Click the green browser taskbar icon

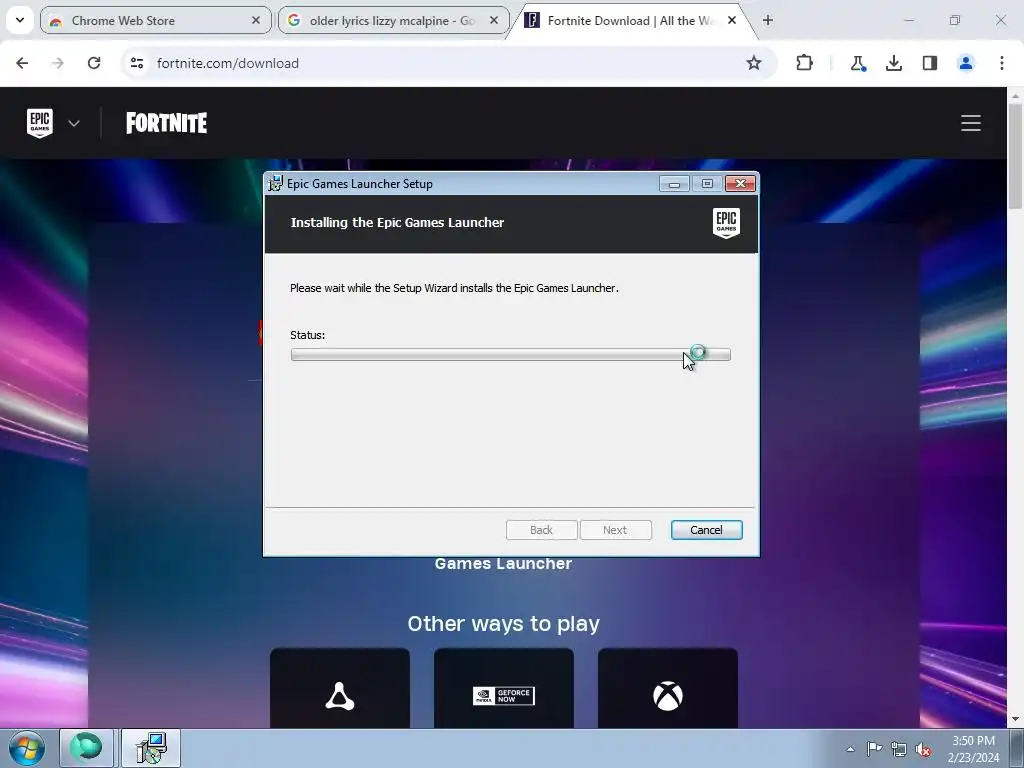click(86, 748)
